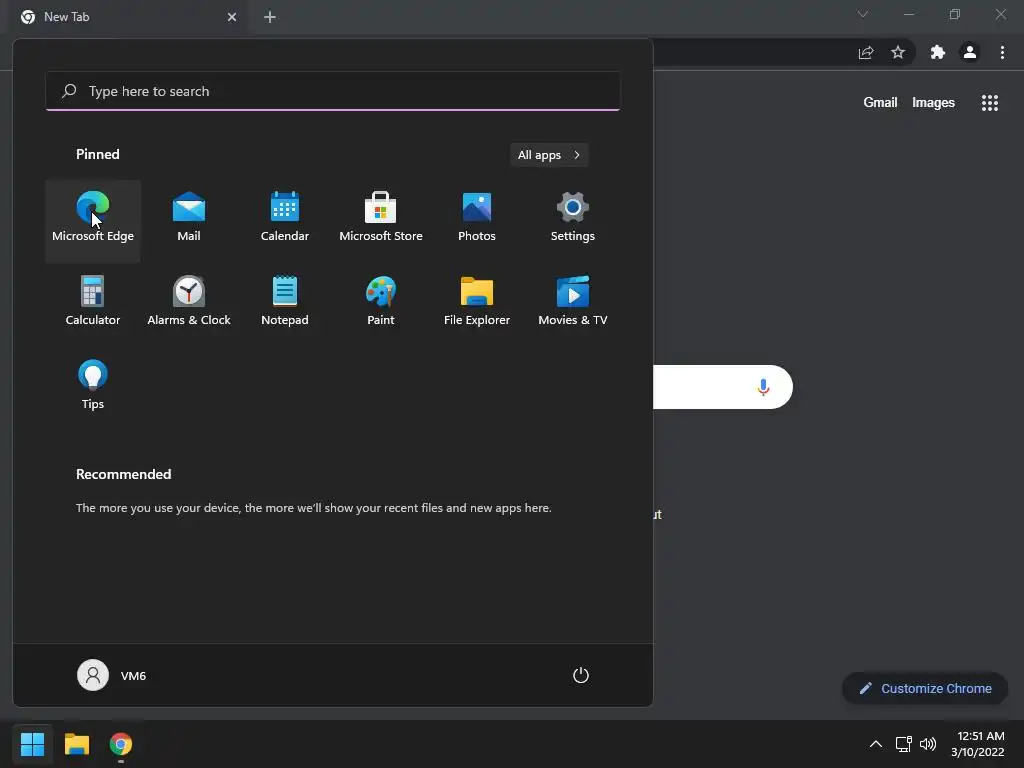Click the Pinned section heading

click(97, 154)
